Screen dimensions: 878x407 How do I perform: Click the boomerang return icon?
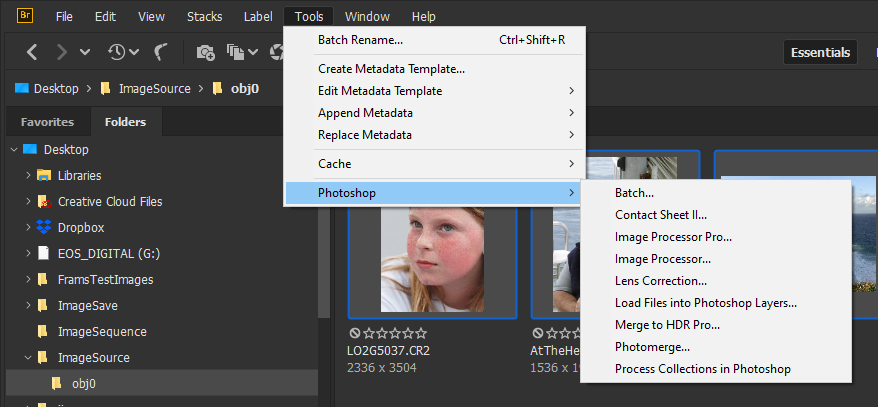click(161, 51)
